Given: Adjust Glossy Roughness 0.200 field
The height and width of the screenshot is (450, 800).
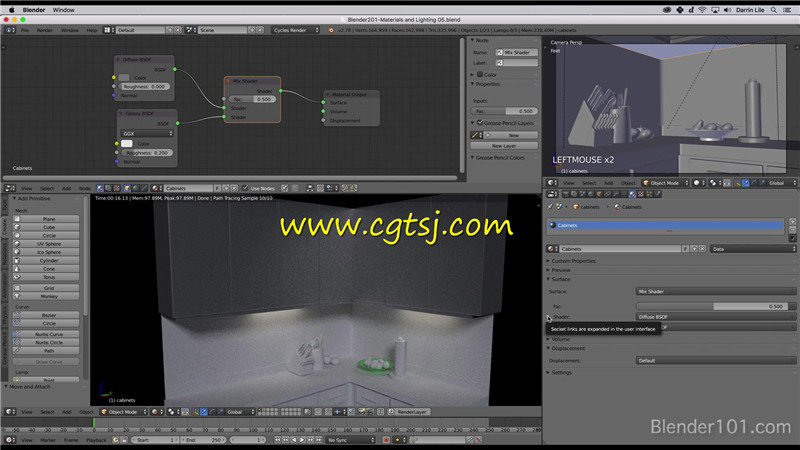Looking at the screenshot, I should 147,153.
